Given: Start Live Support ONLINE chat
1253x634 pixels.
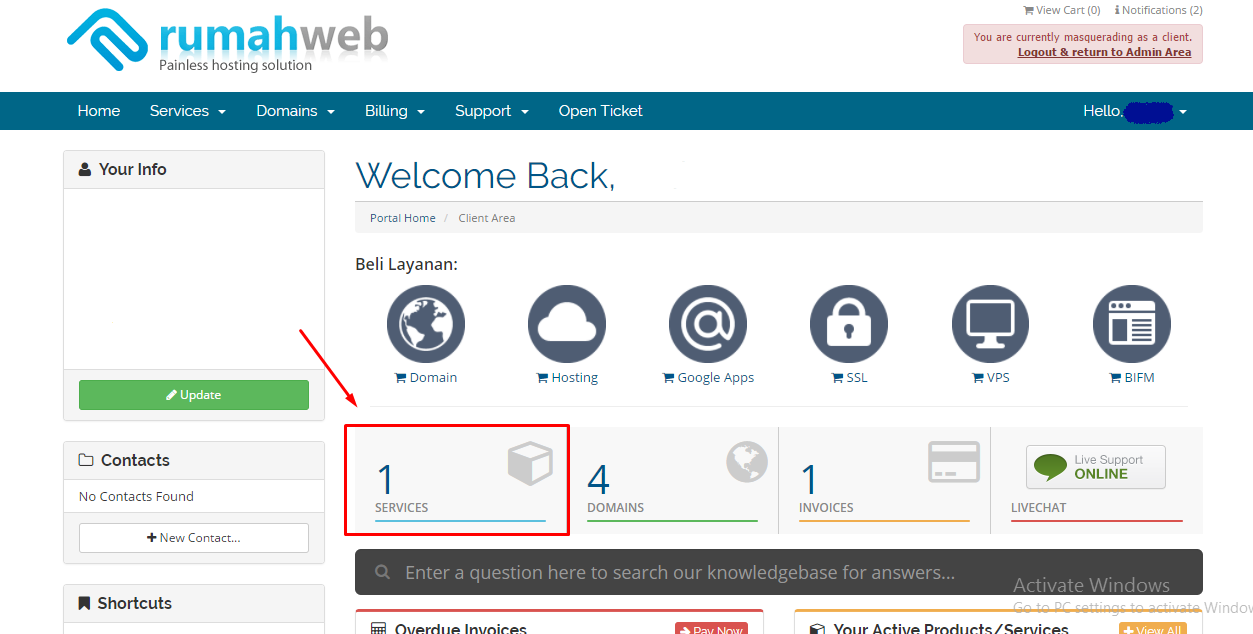Looking at the screenshot, I should pyautogui.click(x=1096, y=467).
